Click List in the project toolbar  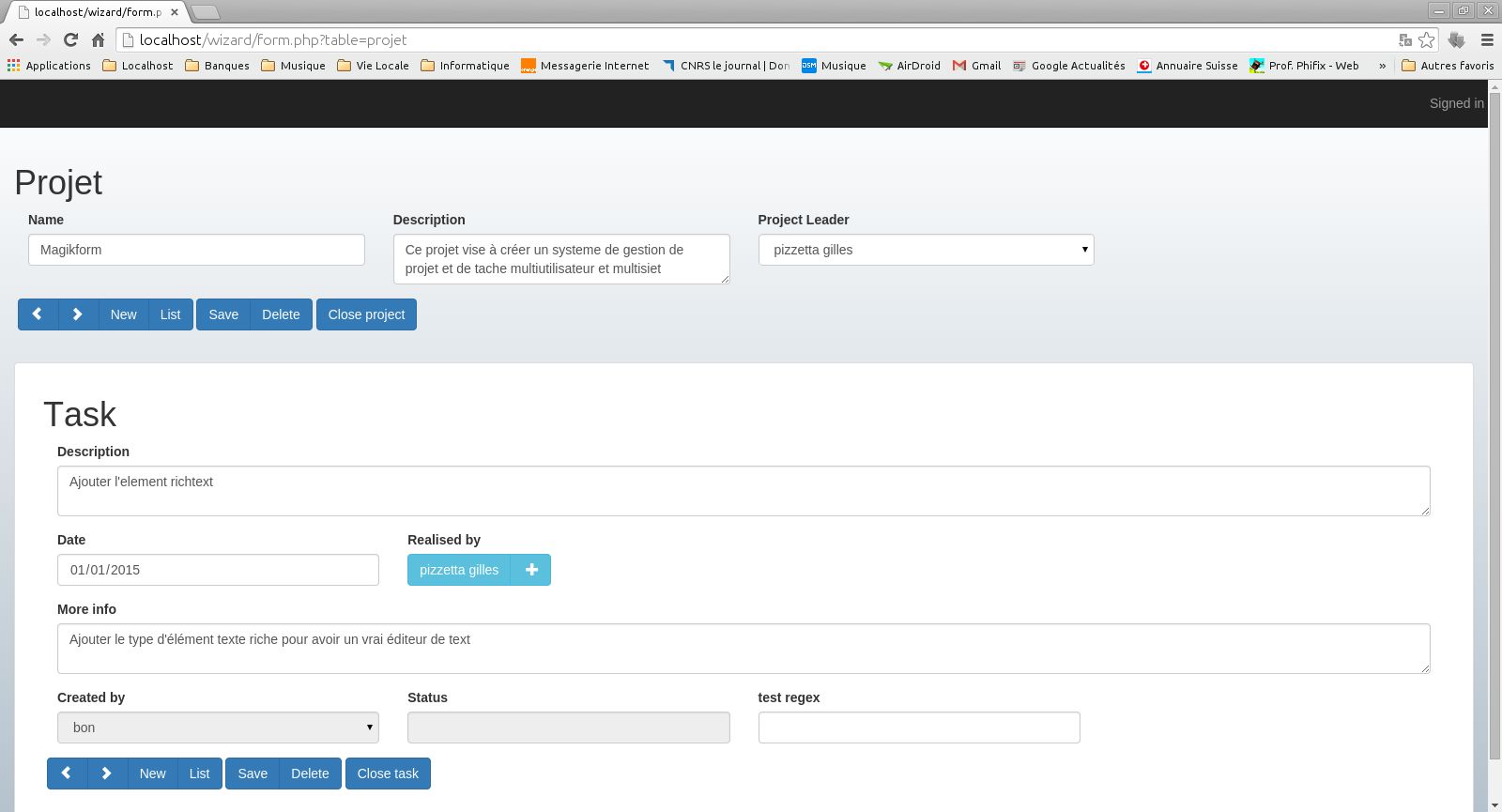point(170,314)
